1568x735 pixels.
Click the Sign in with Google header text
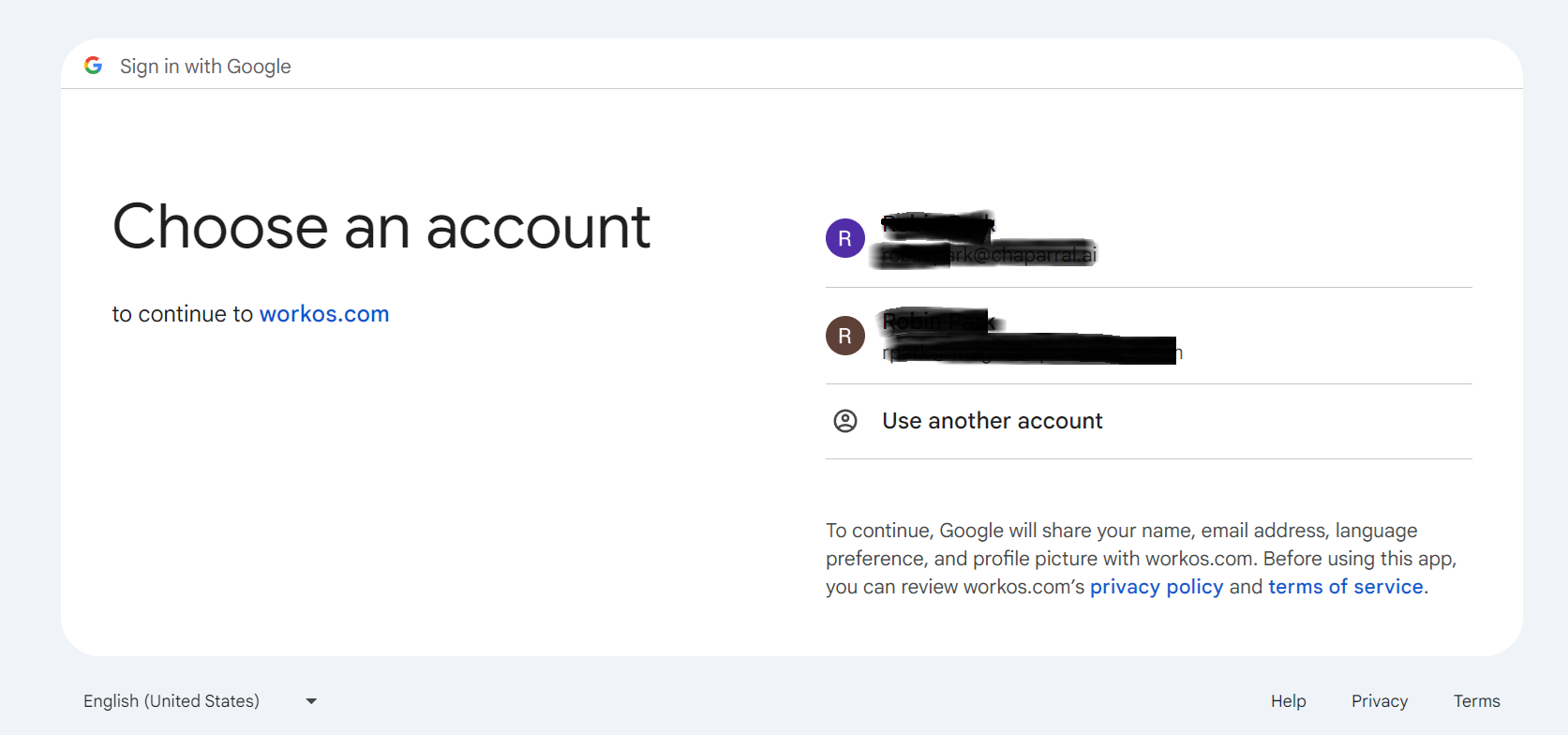pos(205,67)
